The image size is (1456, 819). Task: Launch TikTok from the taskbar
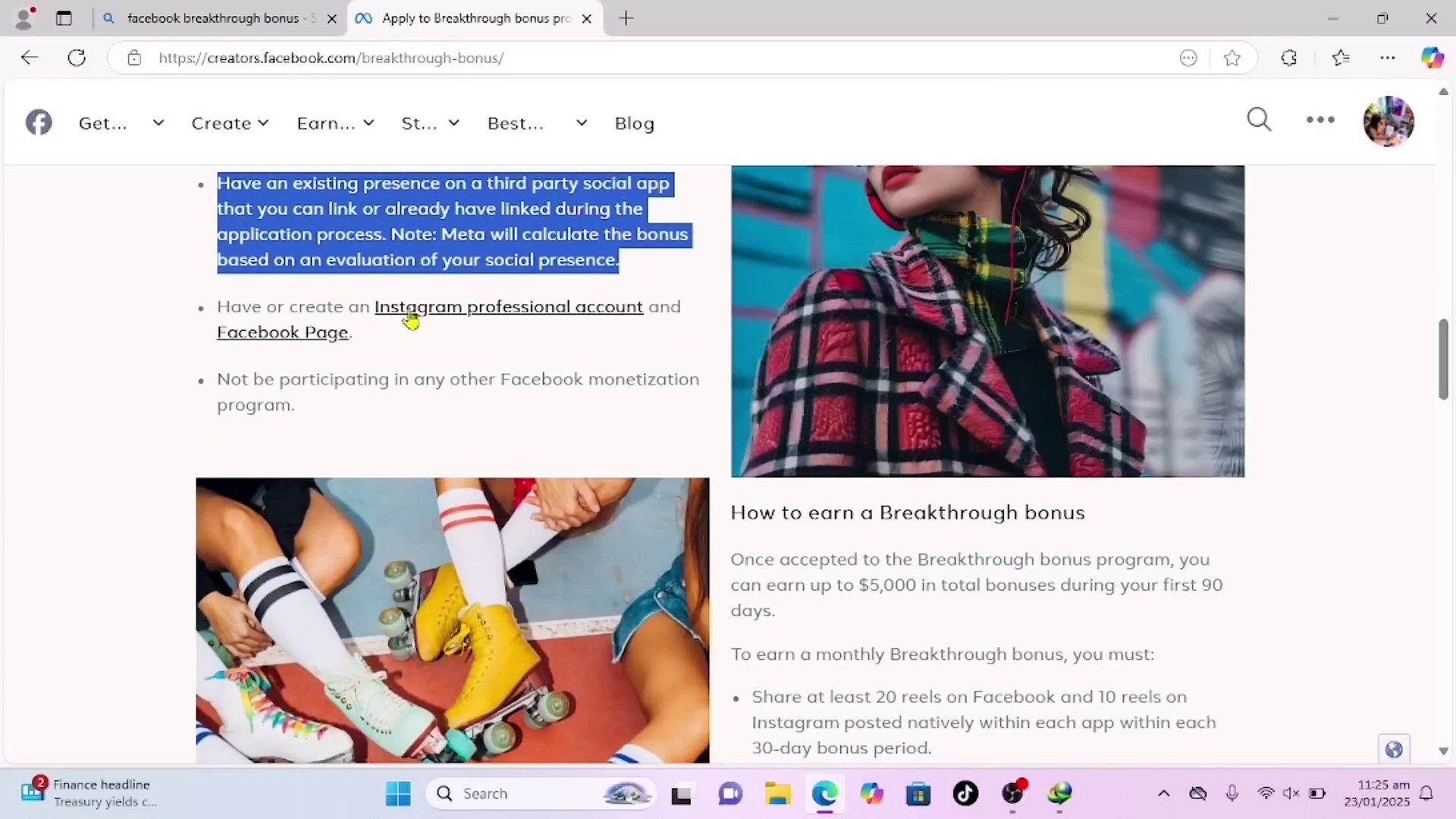click(965, 793)
